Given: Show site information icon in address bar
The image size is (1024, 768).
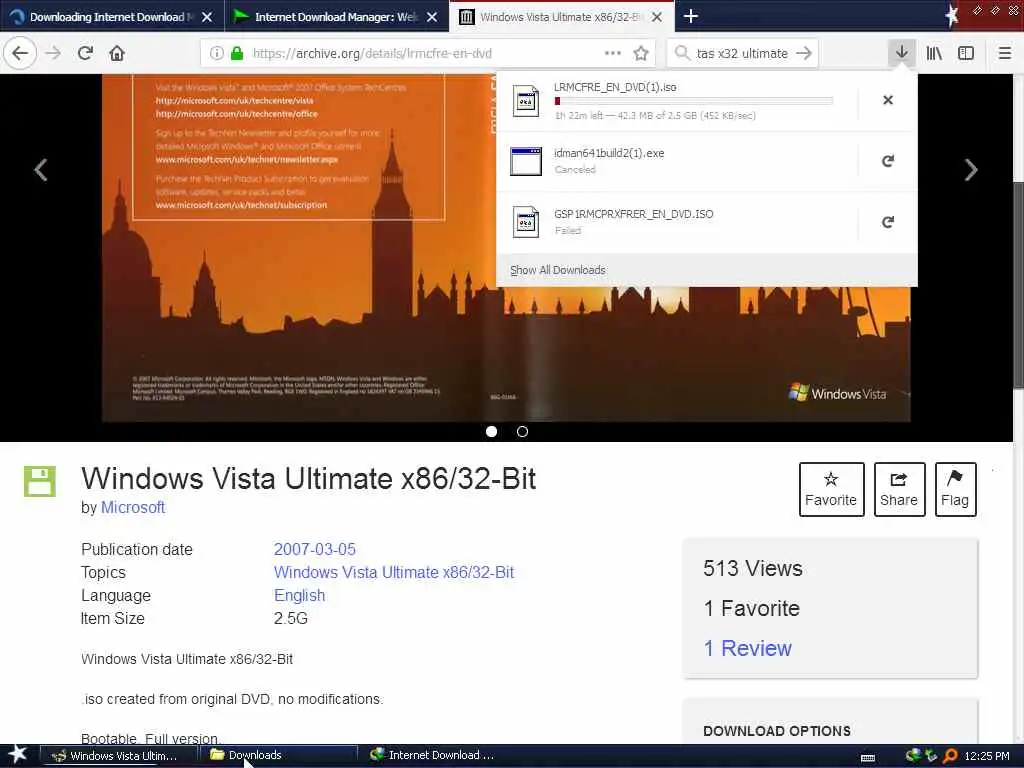Looking at the screenshot, I should pos(216,54).
